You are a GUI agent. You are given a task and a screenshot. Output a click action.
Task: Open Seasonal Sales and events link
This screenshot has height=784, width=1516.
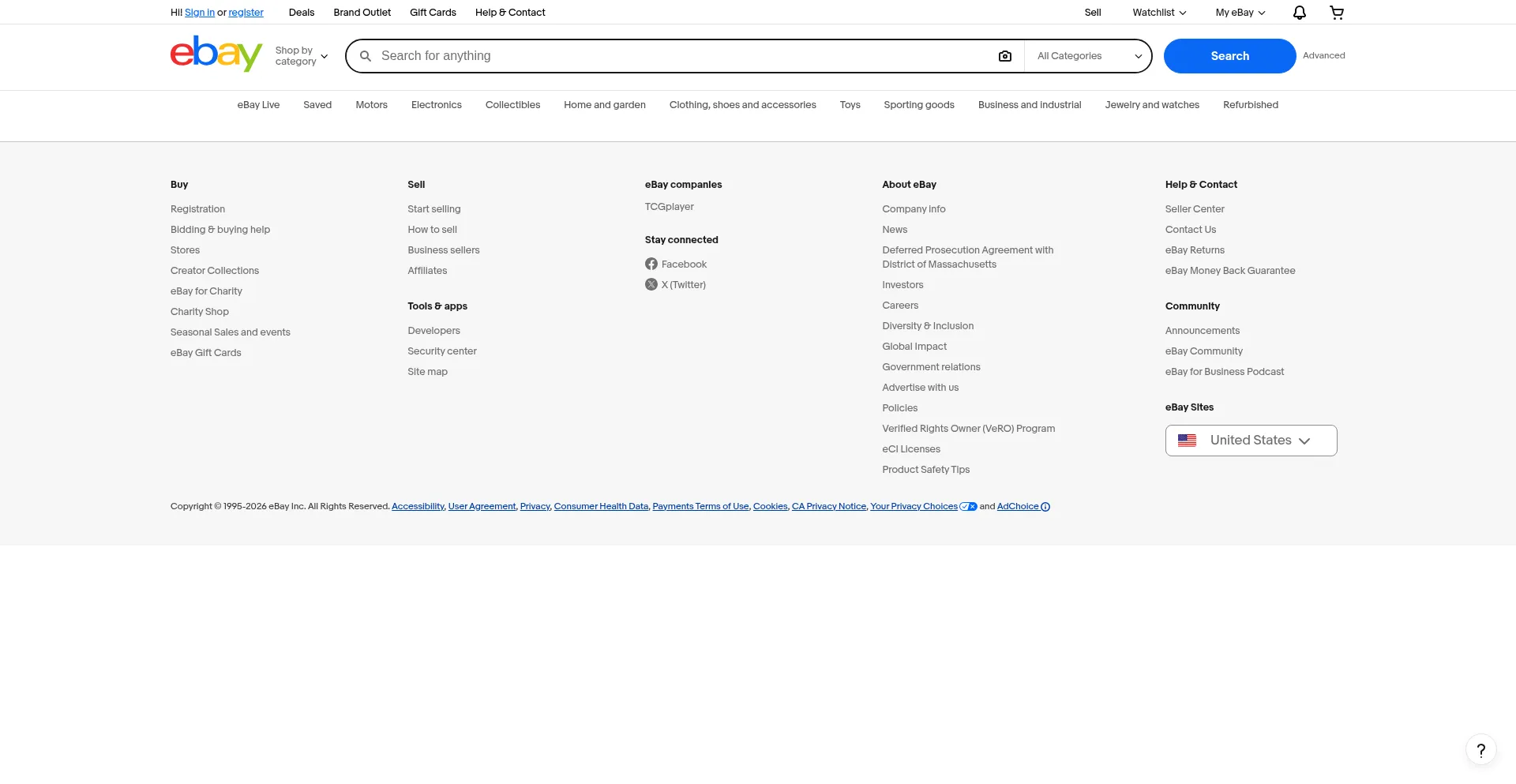(231, 332)
